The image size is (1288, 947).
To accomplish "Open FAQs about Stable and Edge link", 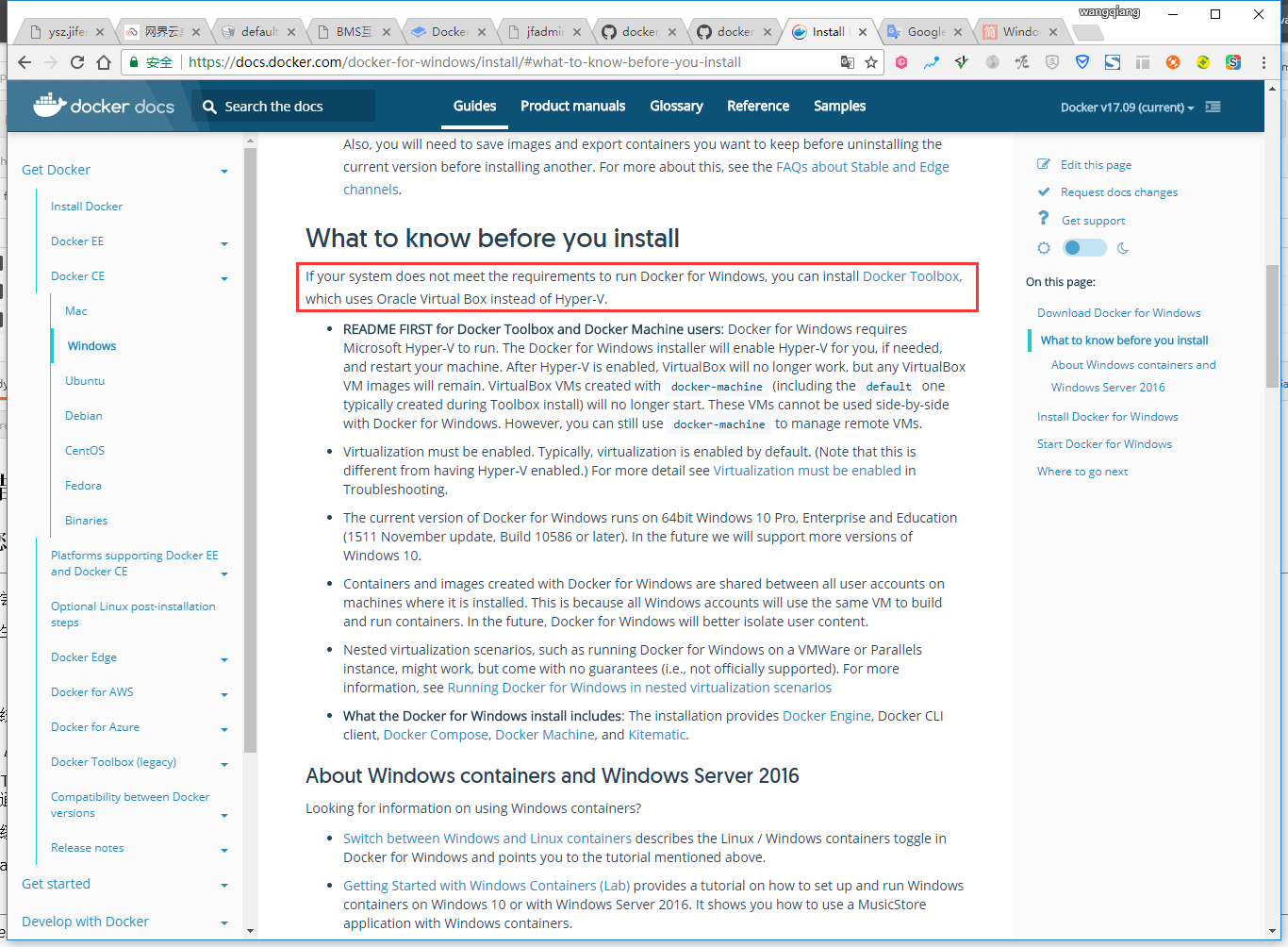I will tap(863, 167).
